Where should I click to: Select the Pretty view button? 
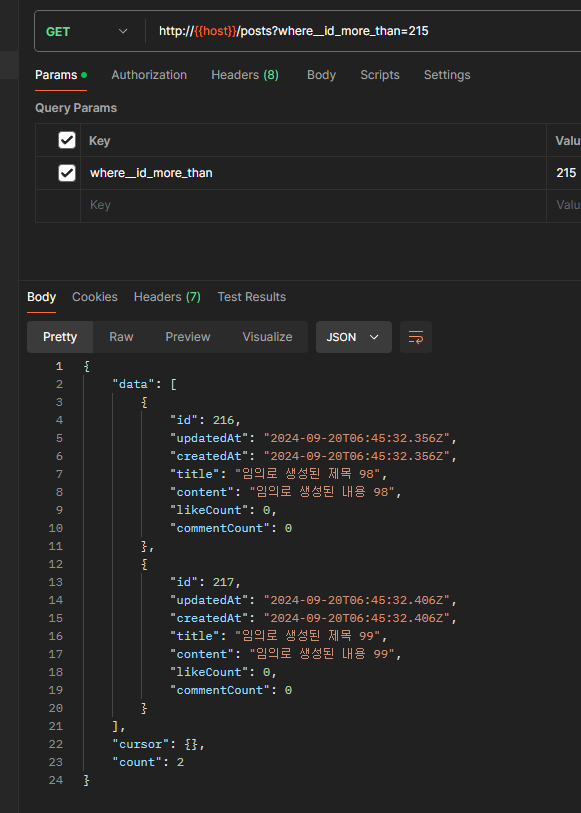click(x=60, y=337)
